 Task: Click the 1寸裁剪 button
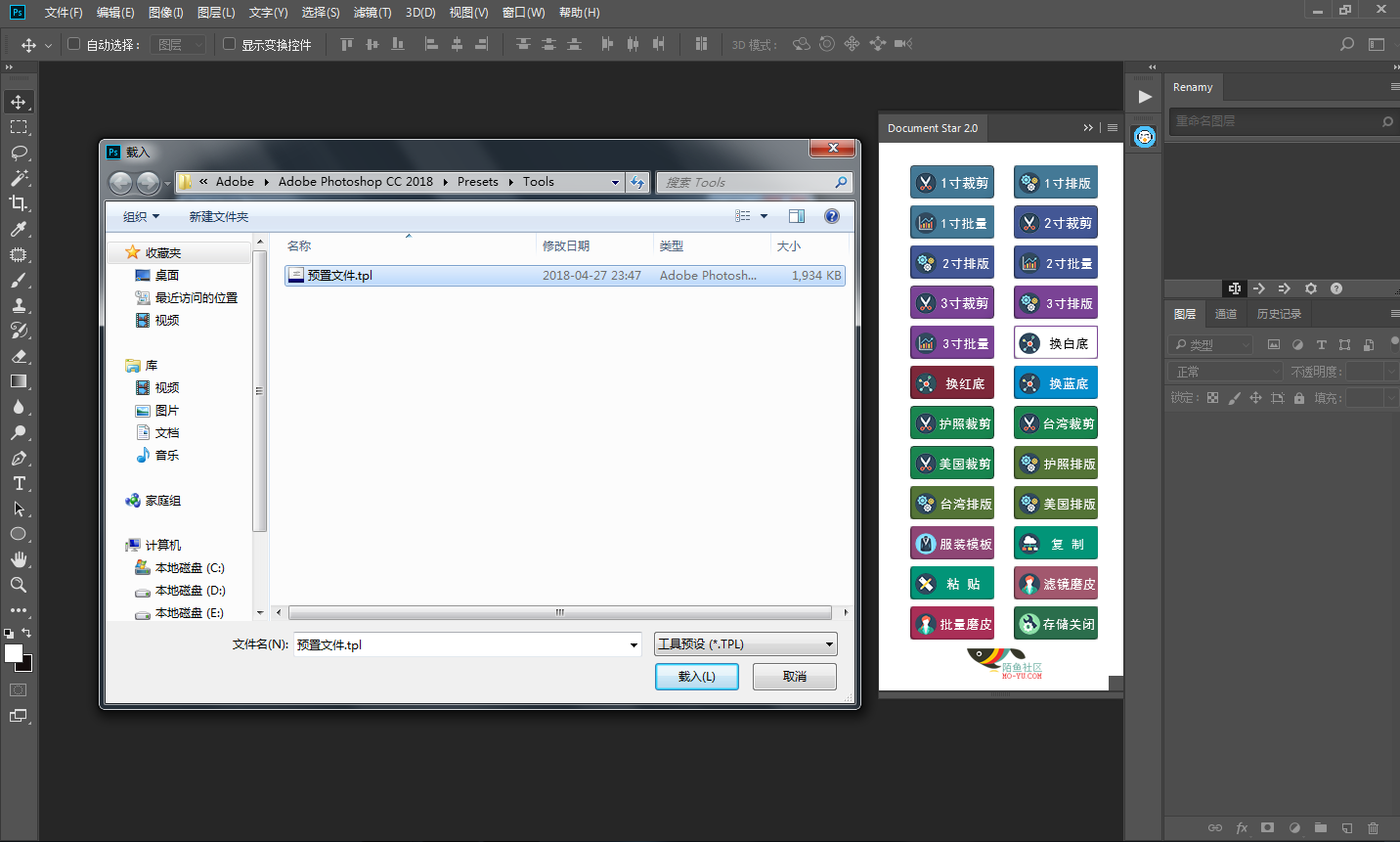[952, 183]
